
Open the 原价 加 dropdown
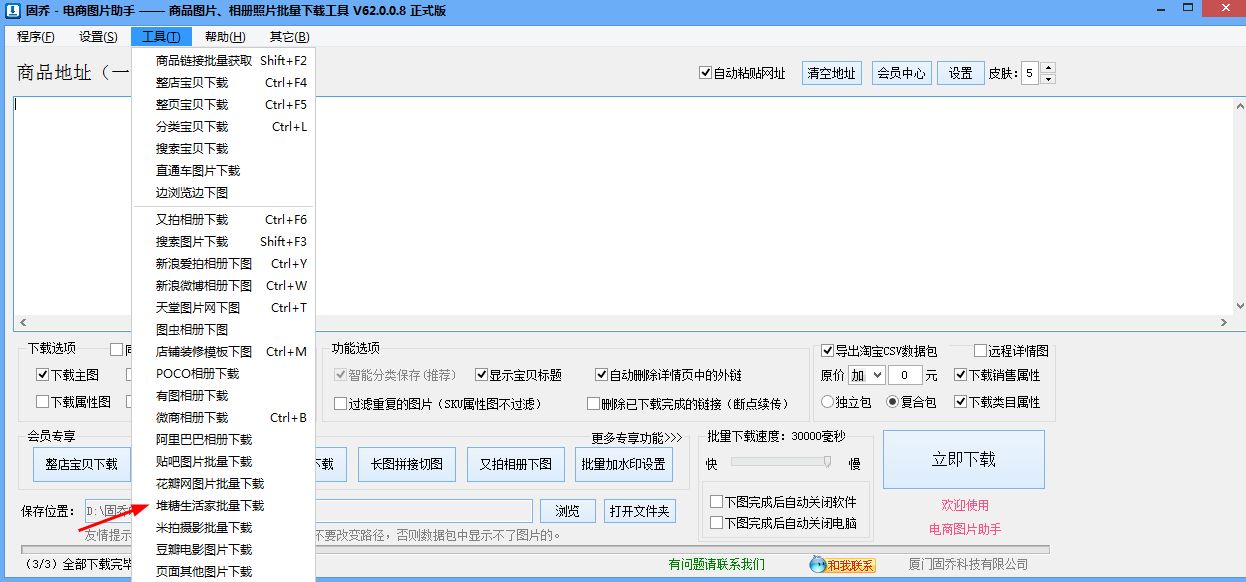pyautogui.click(x=866, y=374)
